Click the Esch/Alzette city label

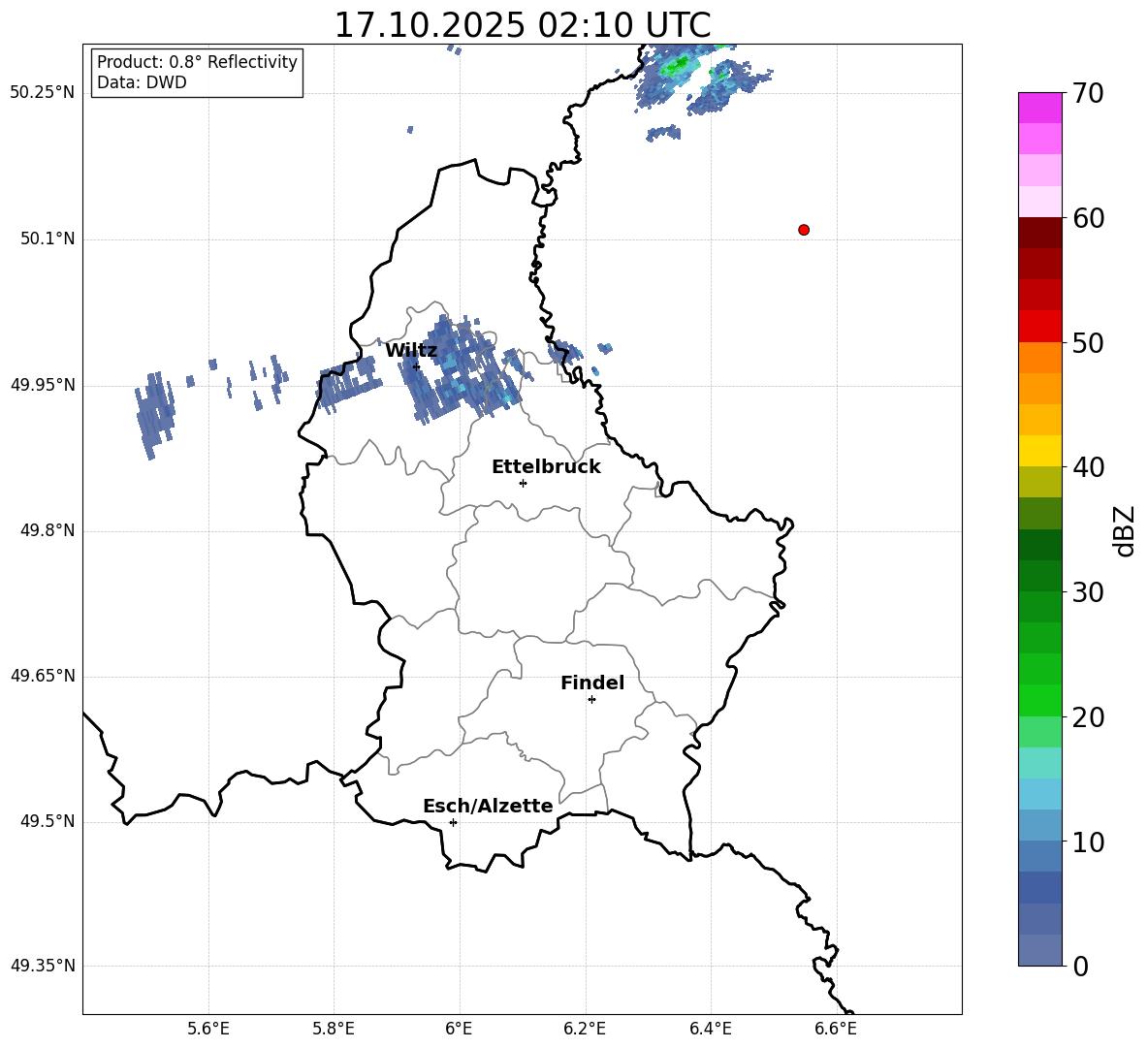click(x=488, y=807)
